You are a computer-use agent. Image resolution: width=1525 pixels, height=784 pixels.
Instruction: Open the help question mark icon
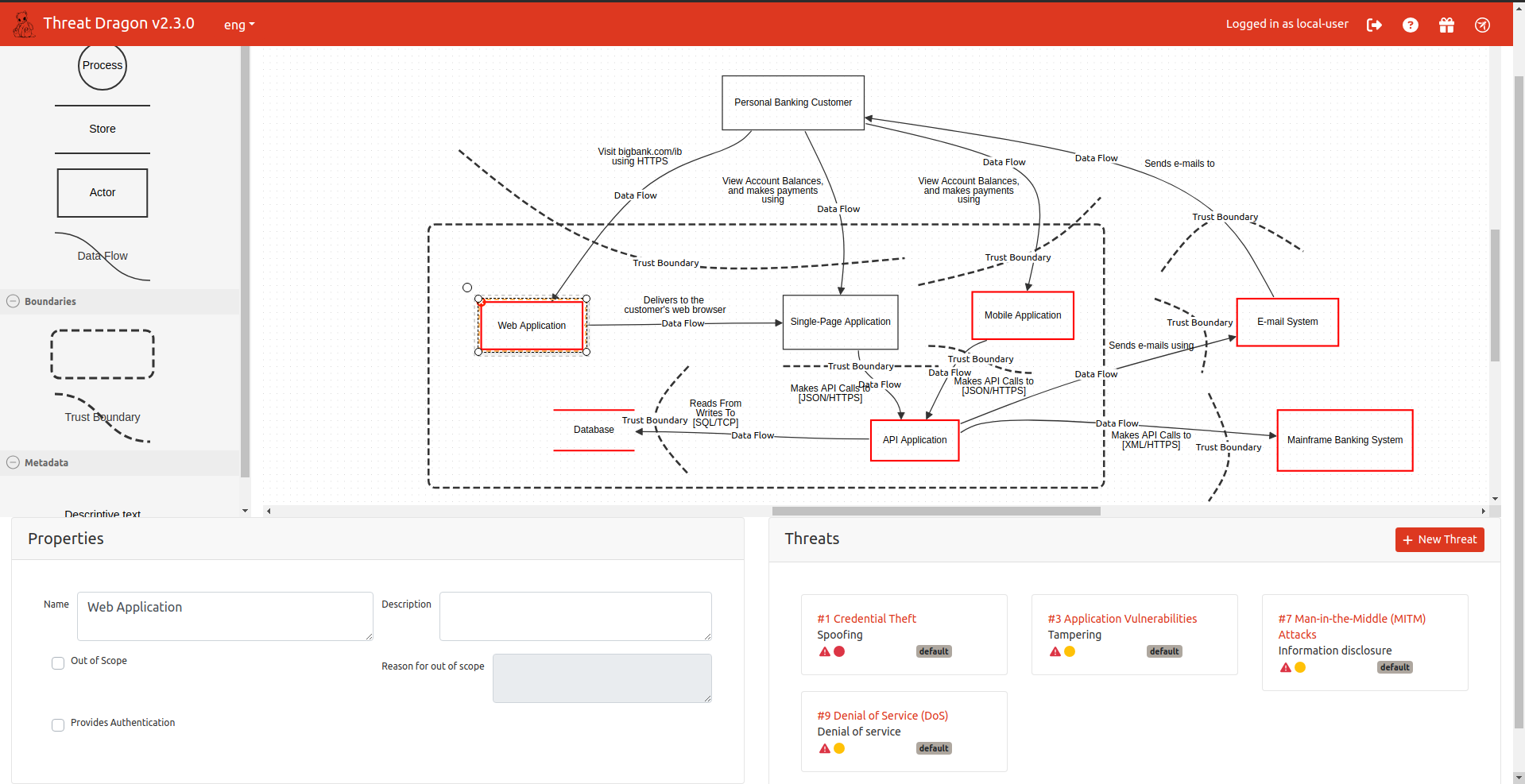click(1410, 25)
